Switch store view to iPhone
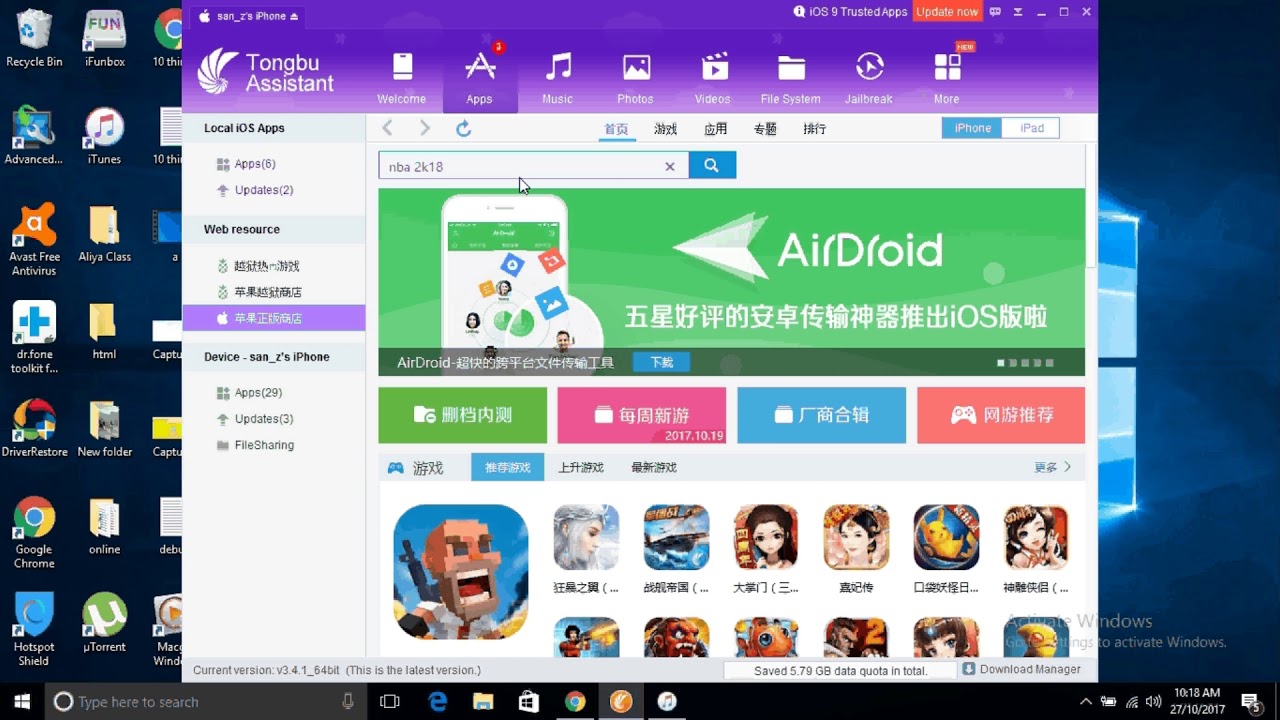The width and height of the screenshot is (1280, 720). click(972, 128)
